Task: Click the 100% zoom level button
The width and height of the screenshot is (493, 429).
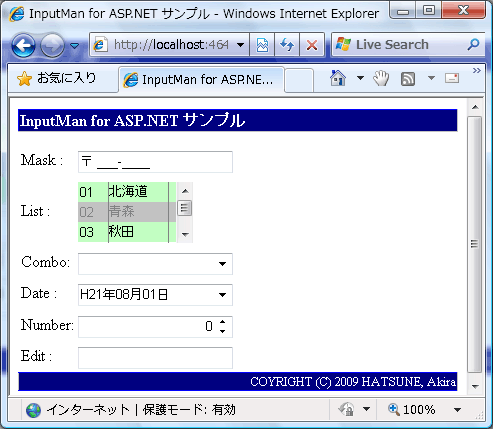Action: click(x=412, y=409)
